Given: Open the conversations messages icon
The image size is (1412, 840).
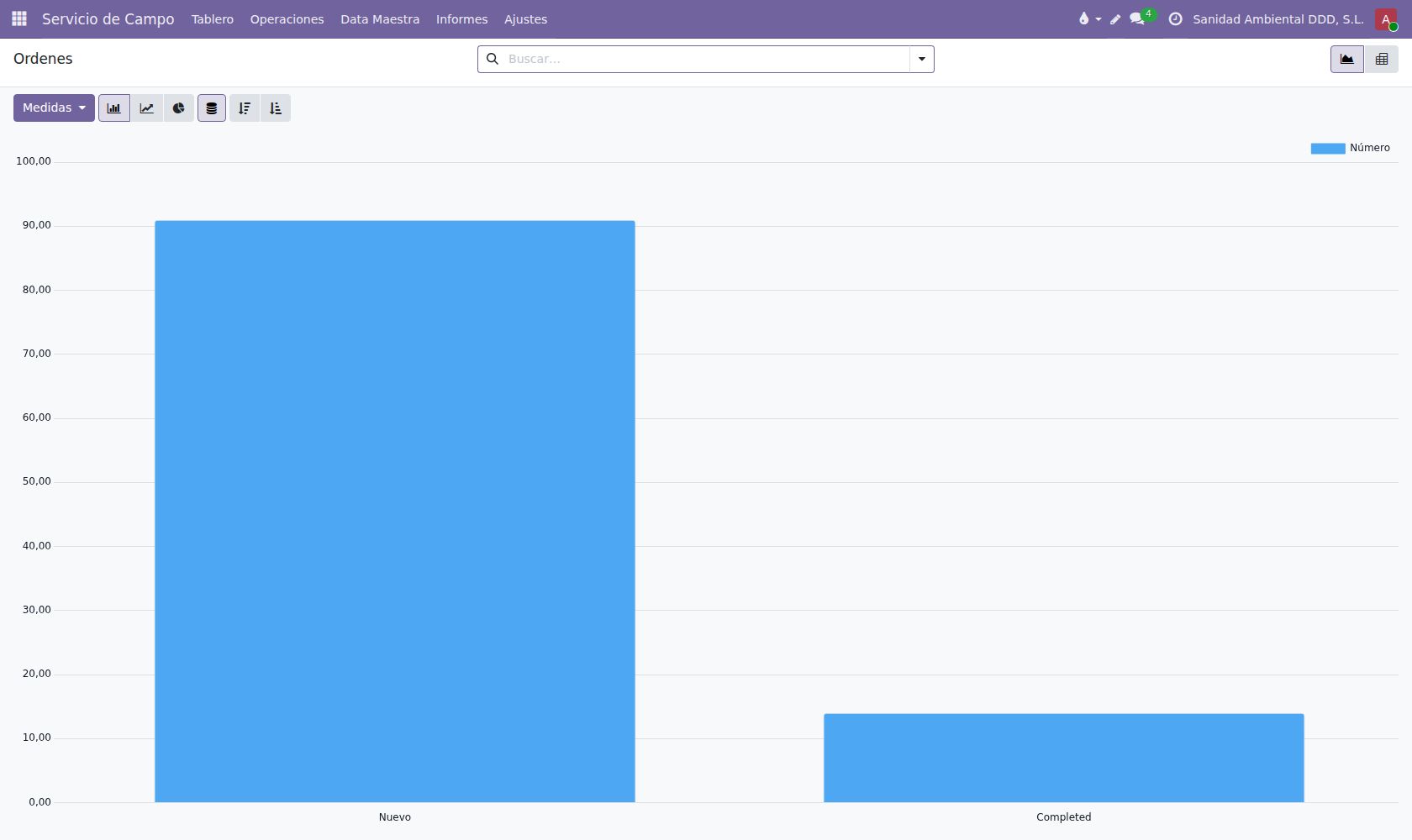Looking at the screenshot, I should tap(1137, 18).
